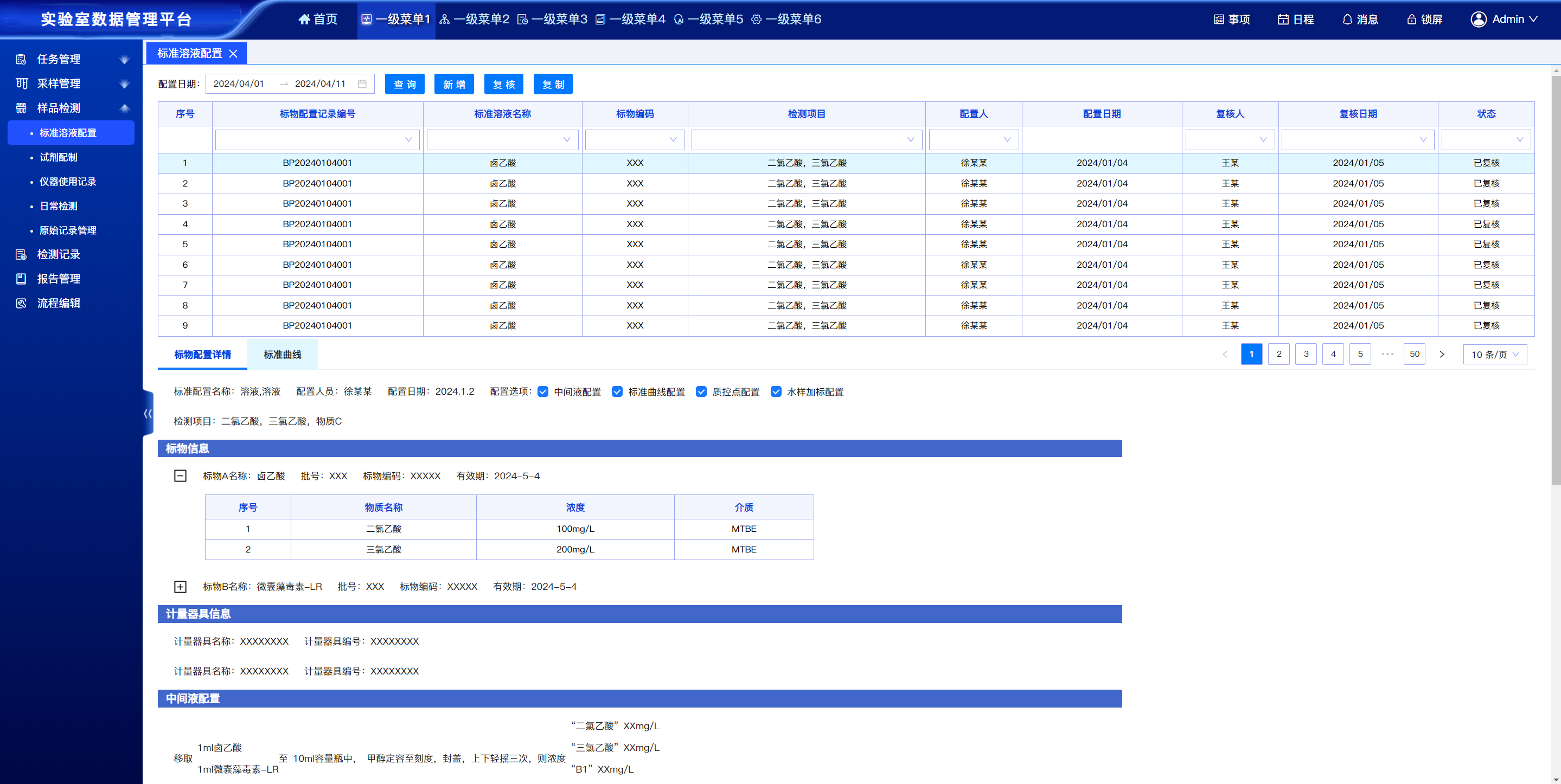Expand 标物B 微囊藻毒素-LR plus icon
This screenshot has height=784, width=1561.
[180, 587]
